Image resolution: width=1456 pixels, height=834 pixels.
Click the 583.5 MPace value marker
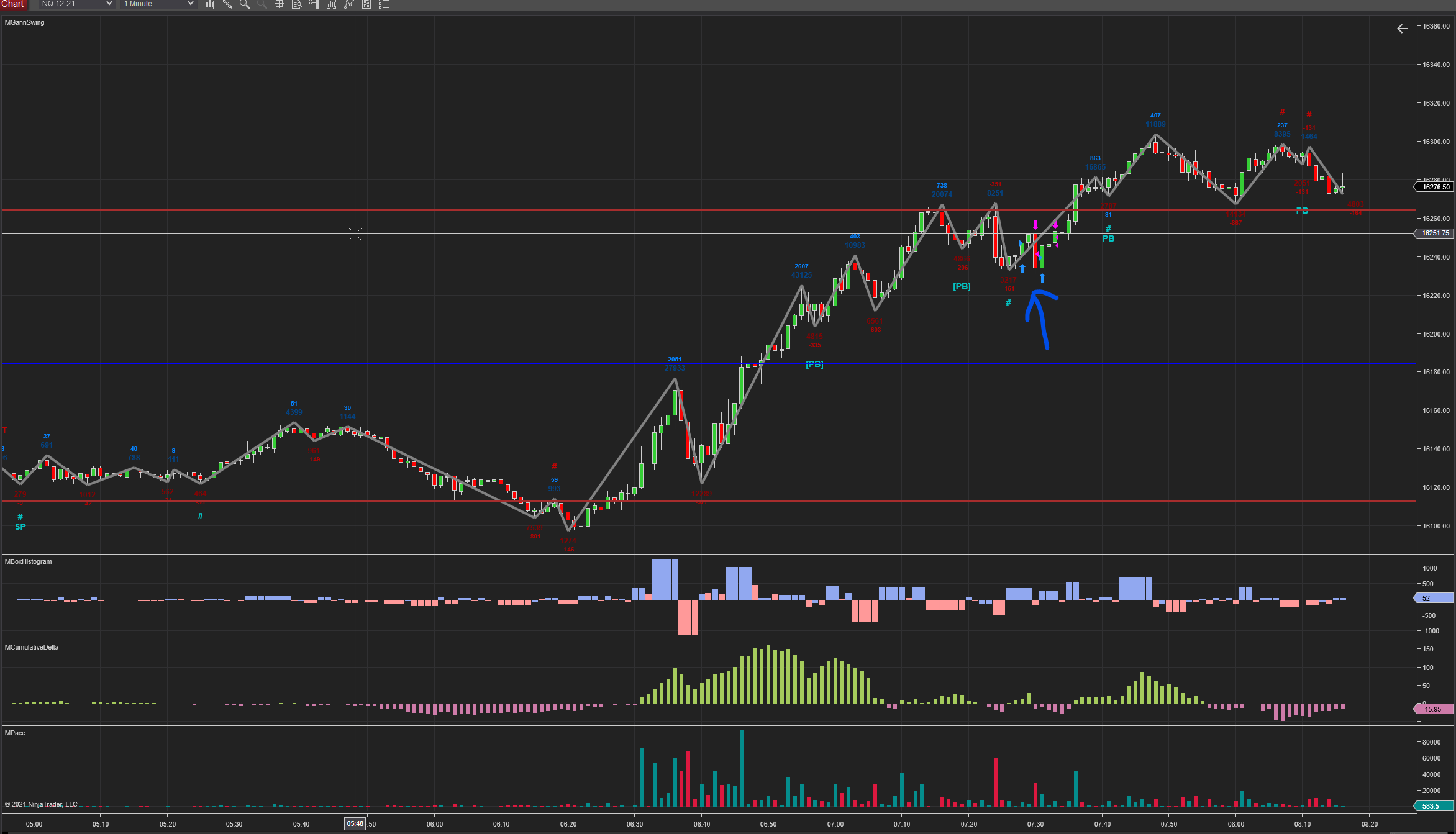click(1434, 806)
